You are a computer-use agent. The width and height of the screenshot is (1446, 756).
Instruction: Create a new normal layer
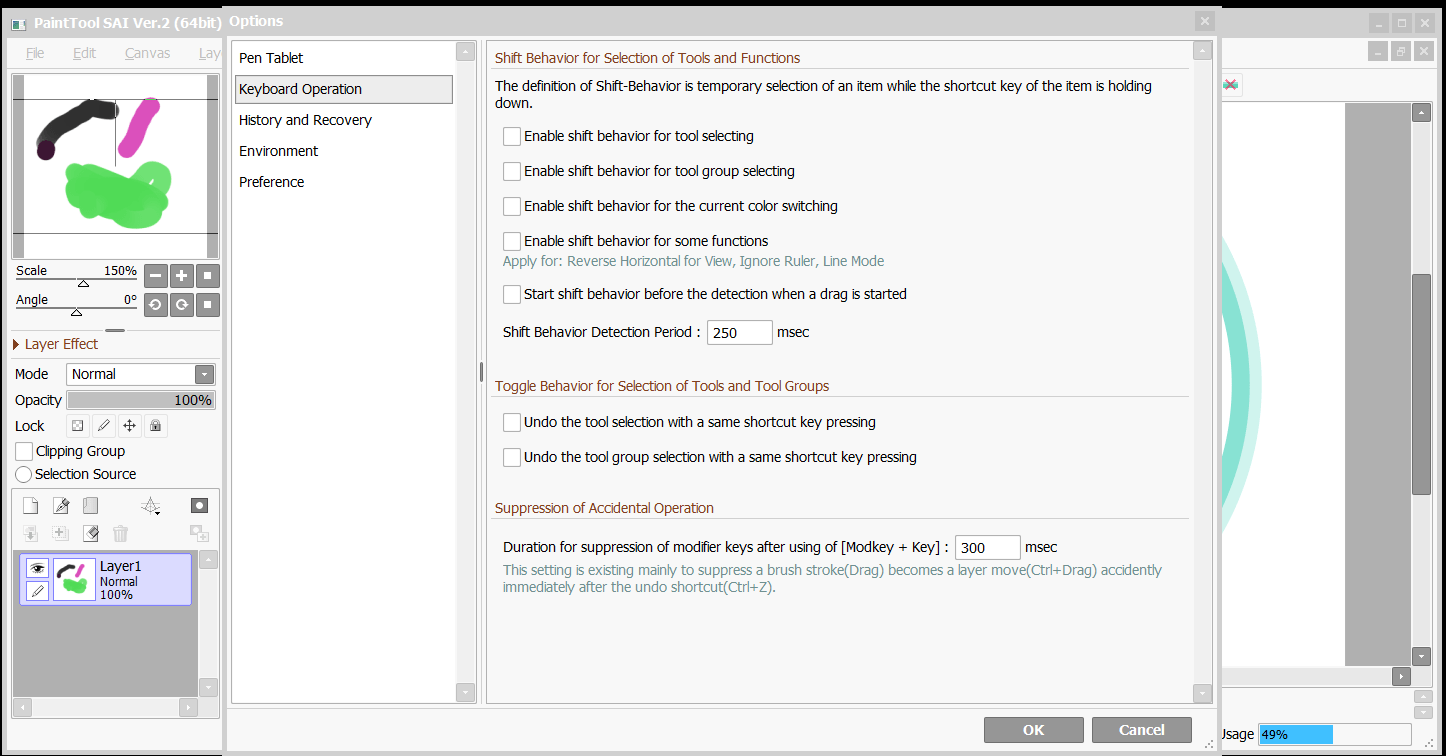[30, 506]
